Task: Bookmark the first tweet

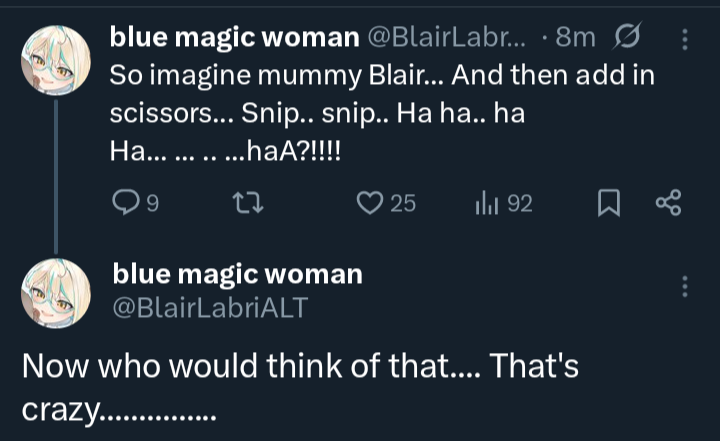Action: pos(607,204)
